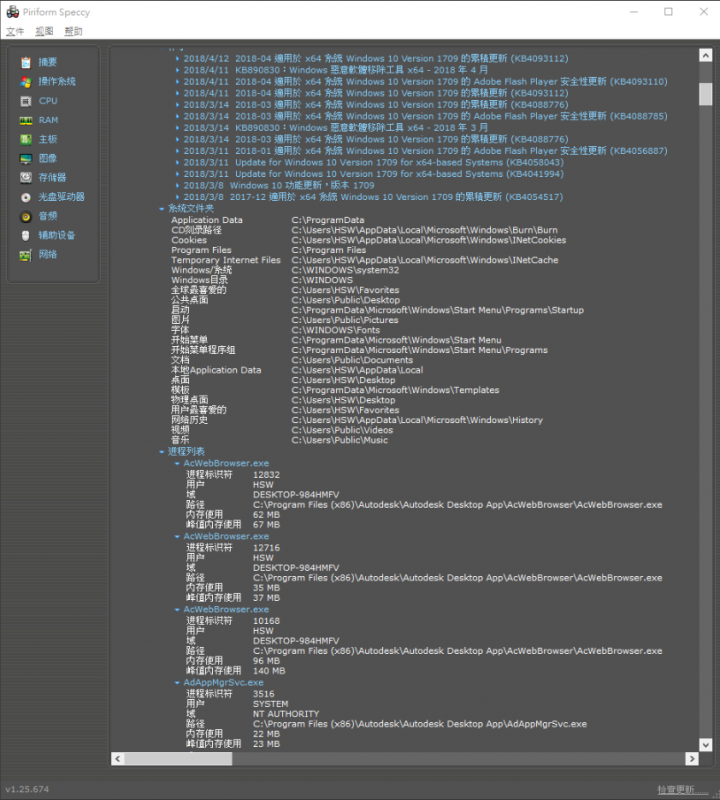The image size is (720, 800).
Task: Select the 本地Application Data row label
Action: point(216,370)
